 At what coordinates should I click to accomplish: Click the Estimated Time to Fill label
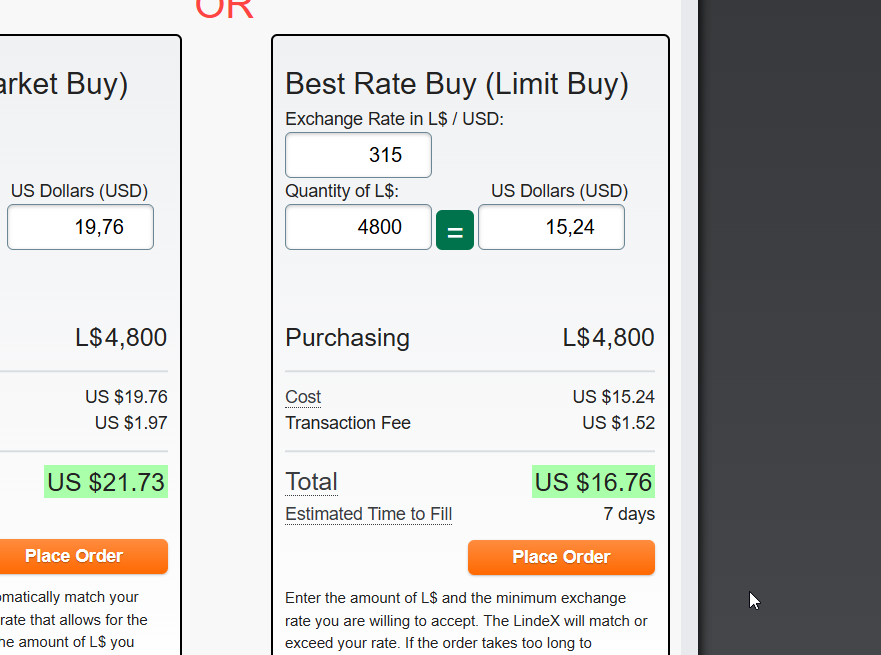click(368, 514)
